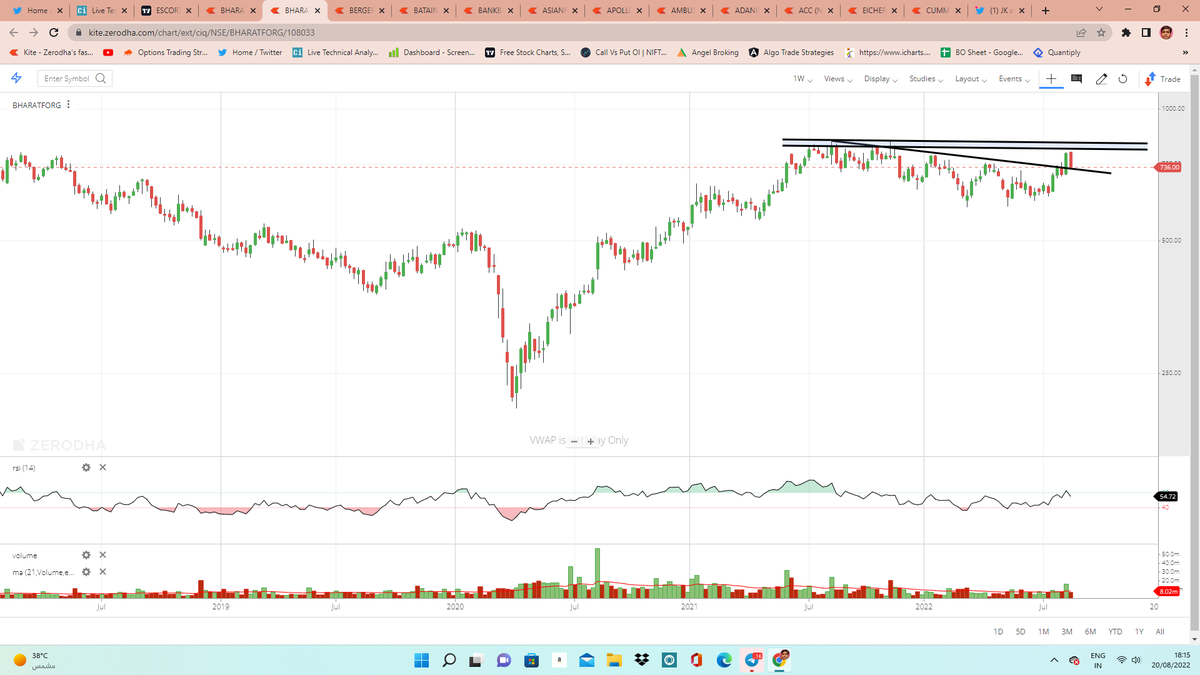Image resolution: width=1200 pixels, height=675 pixels.
Task: Bookmark this page with star icon
Action: click(1100, 32)
